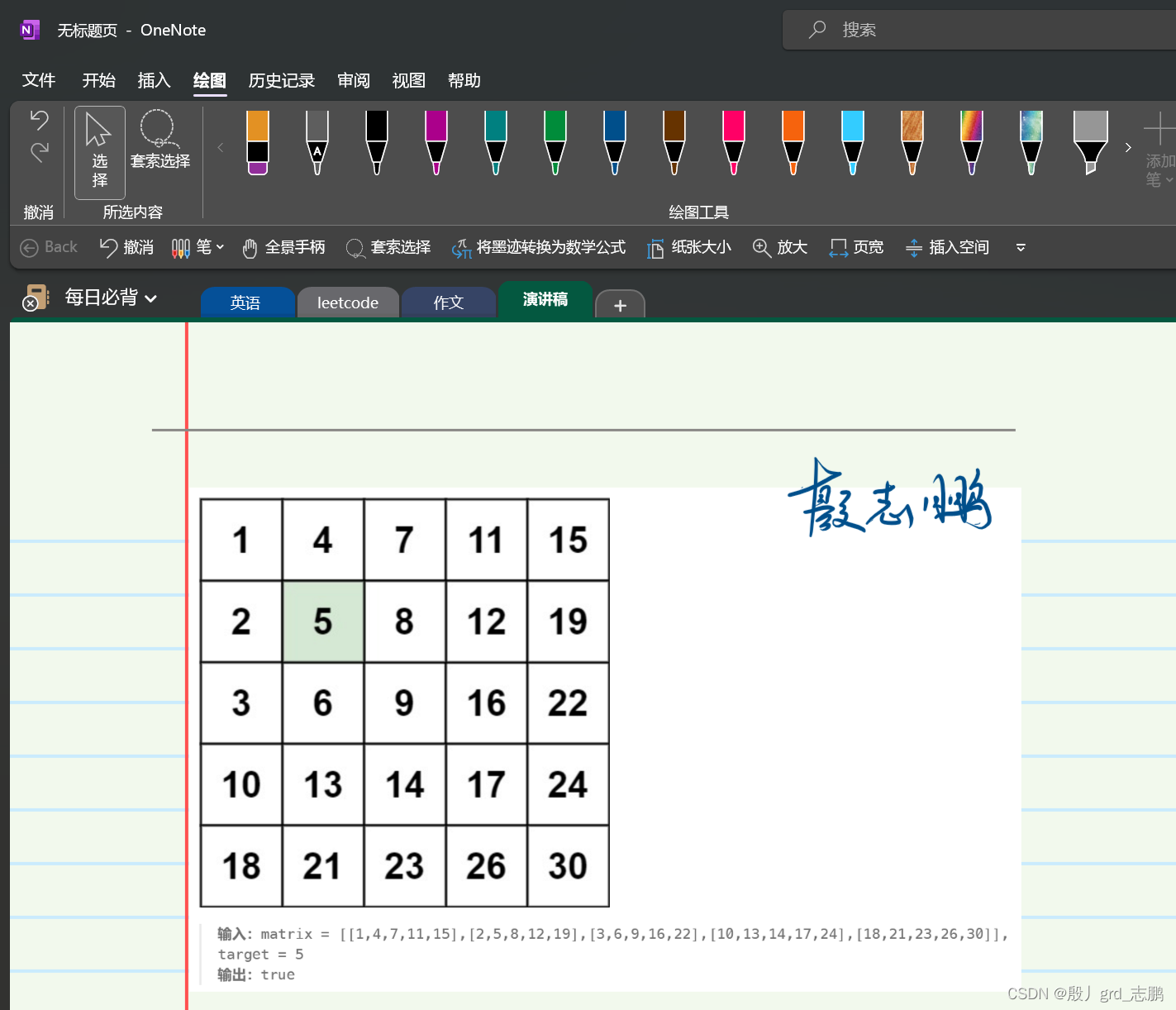1176x1010 pixels.
Task: Click Lasso Select (套索选择) in quick toolbar
Action: click(x=388, y=247)
